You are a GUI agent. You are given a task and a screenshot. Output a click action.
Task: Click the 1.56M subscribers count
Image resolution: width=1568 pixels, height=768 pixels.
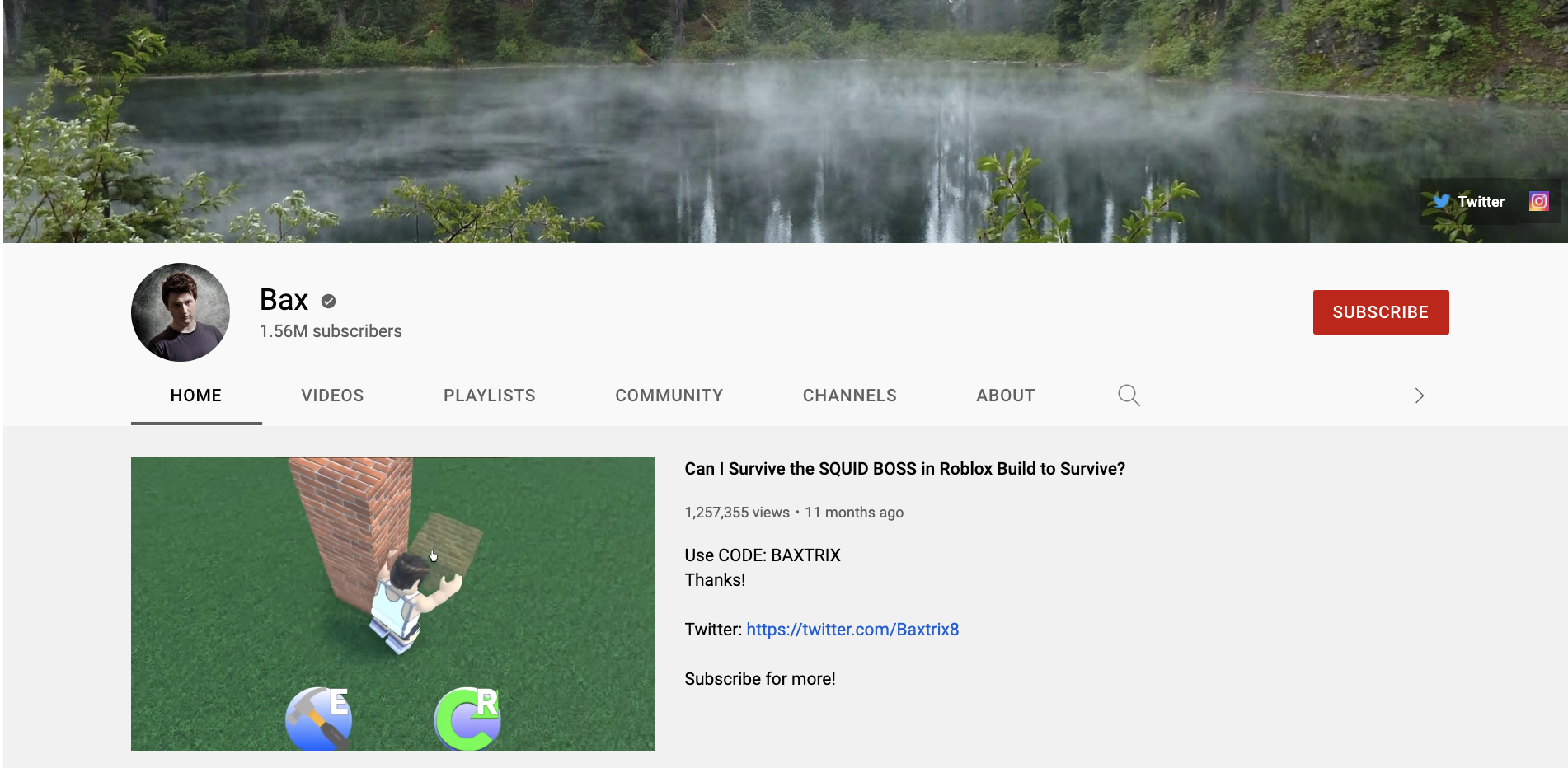click(x=330, y=331)
